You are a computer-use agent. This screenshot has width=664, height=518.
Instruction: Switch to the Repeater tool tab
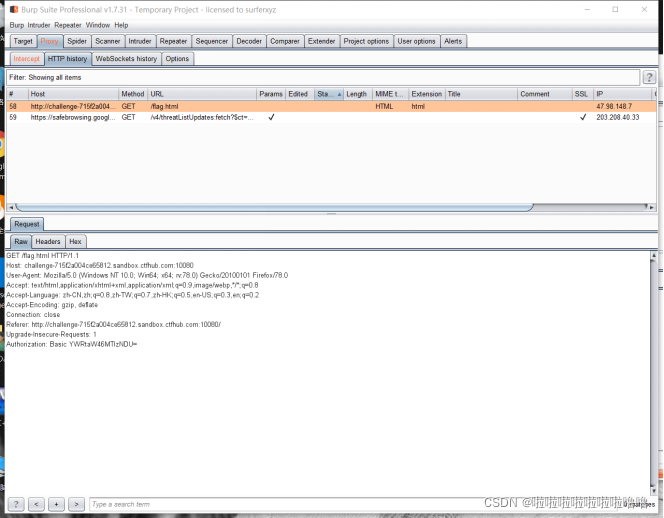tap(173, 41)
